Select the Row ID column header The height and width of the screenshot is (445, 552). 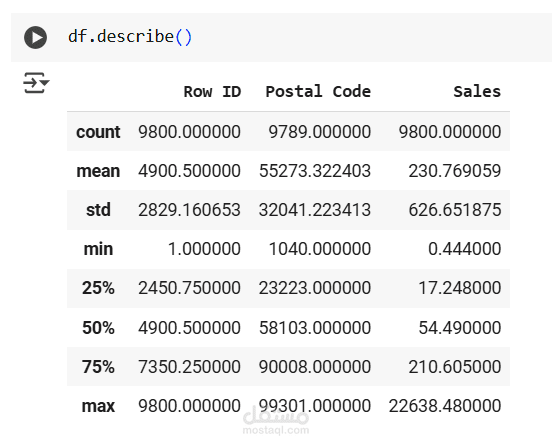point(212,92)
